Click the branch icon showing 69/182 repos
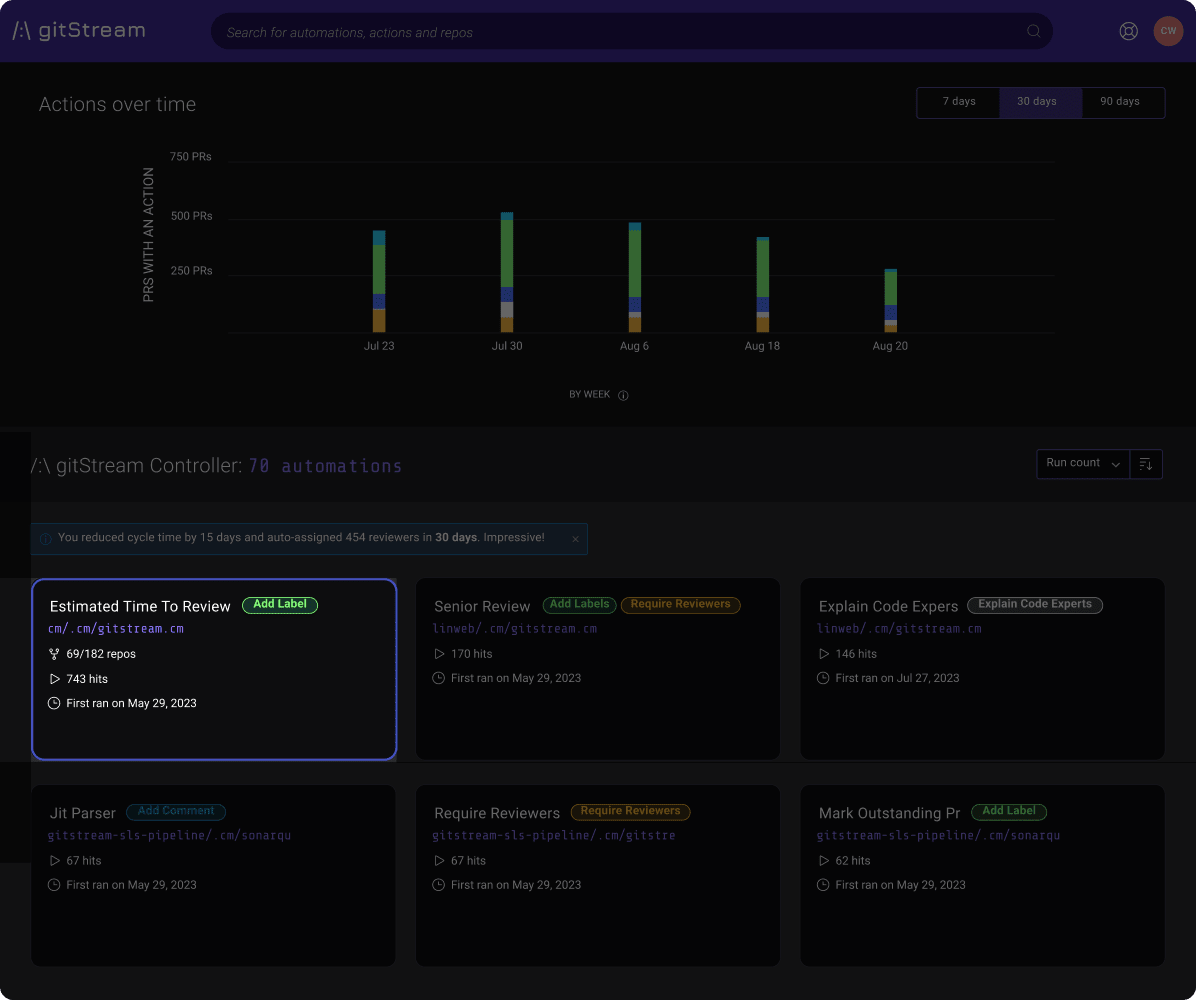The height and width of the screenshot is (1000, 1197). tap(52, 653)
